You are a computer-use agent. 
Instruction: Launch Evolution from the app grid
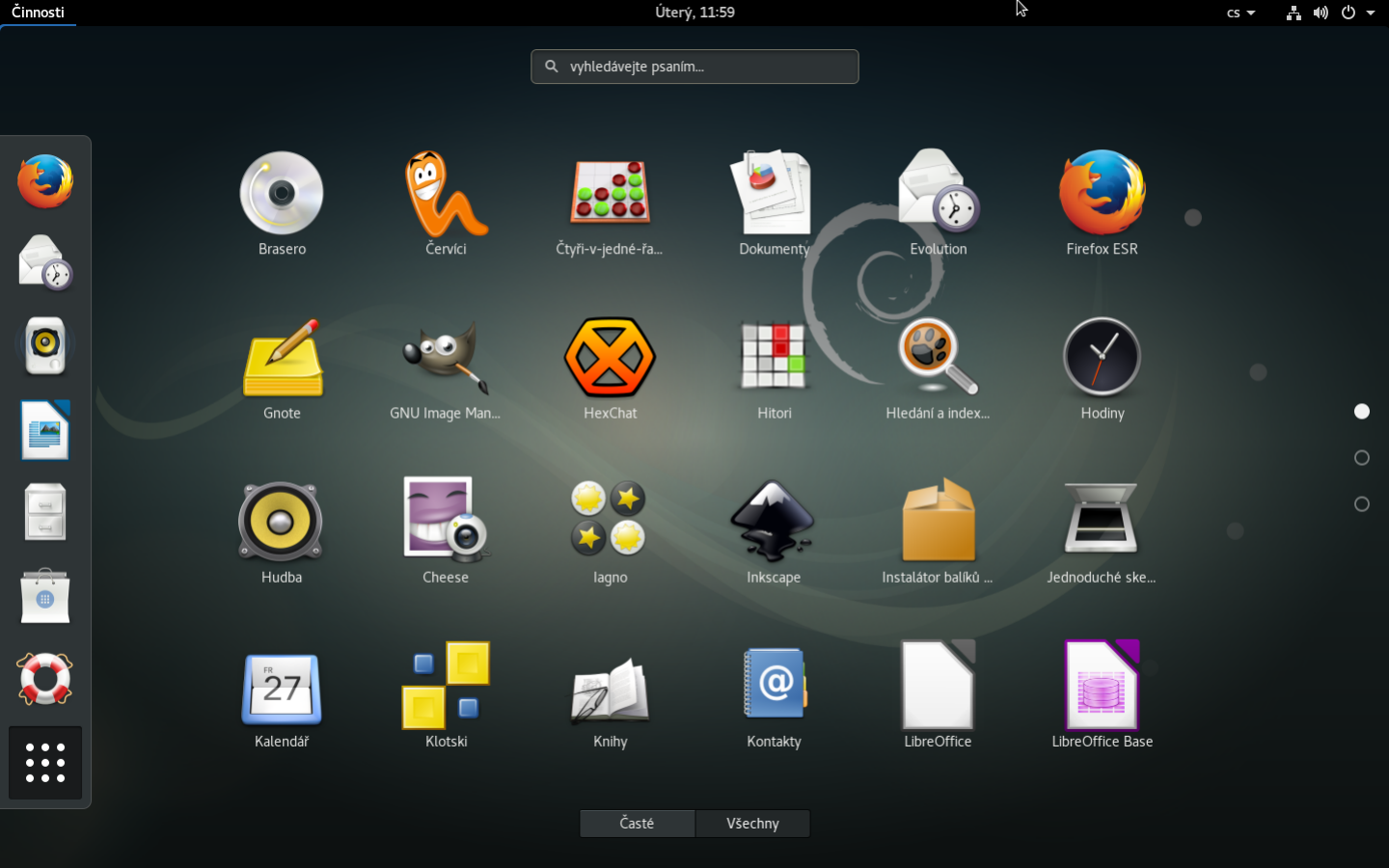[x=938, y=204]
